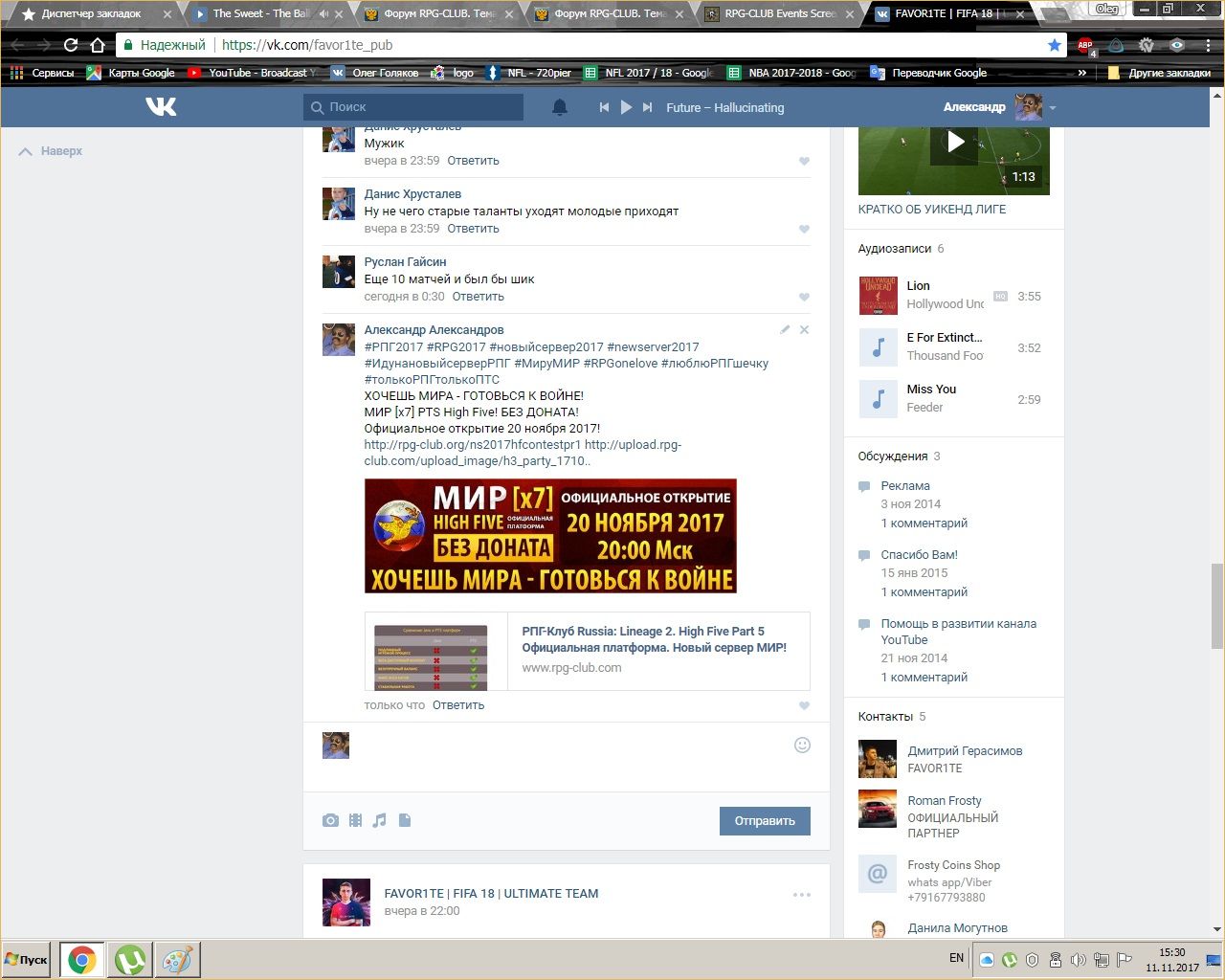Skip to previous track in header player
1225x980 pixels.
click(x=604, y=107)
